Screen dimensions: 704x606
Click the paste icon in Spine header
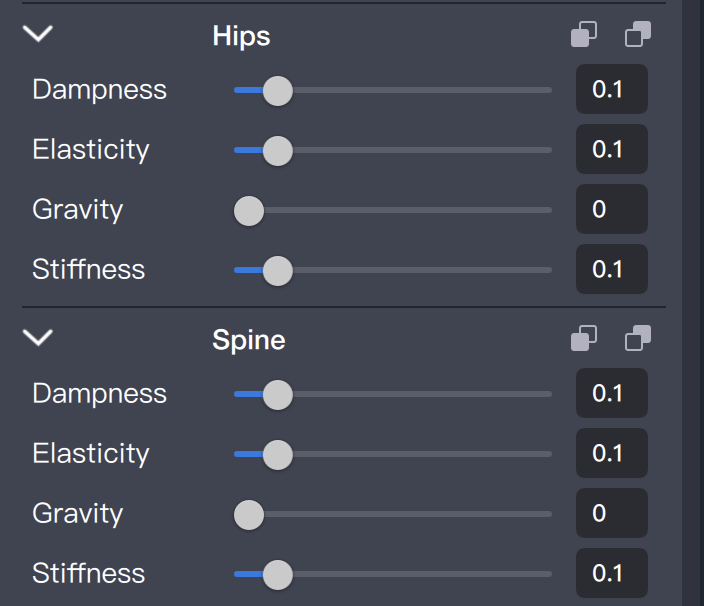[638, 339]
